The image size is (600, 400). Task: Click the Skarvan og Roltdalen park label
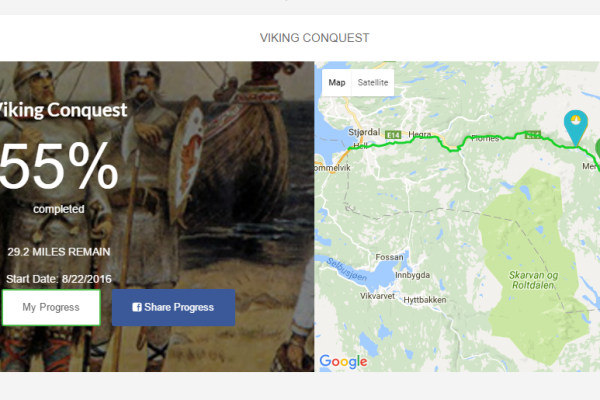click(x=533, y=280)
